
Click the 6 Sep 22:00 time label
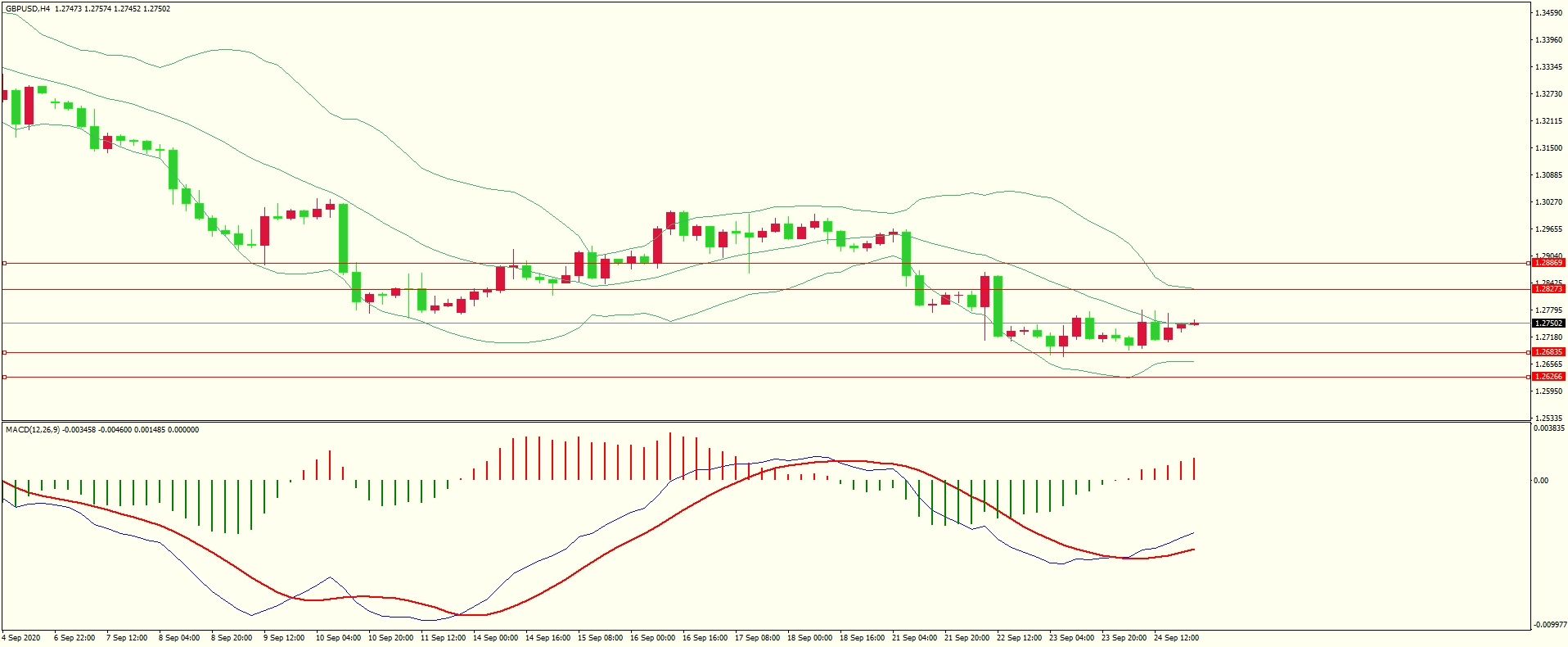pyautogui.click(x=74, y=638)
